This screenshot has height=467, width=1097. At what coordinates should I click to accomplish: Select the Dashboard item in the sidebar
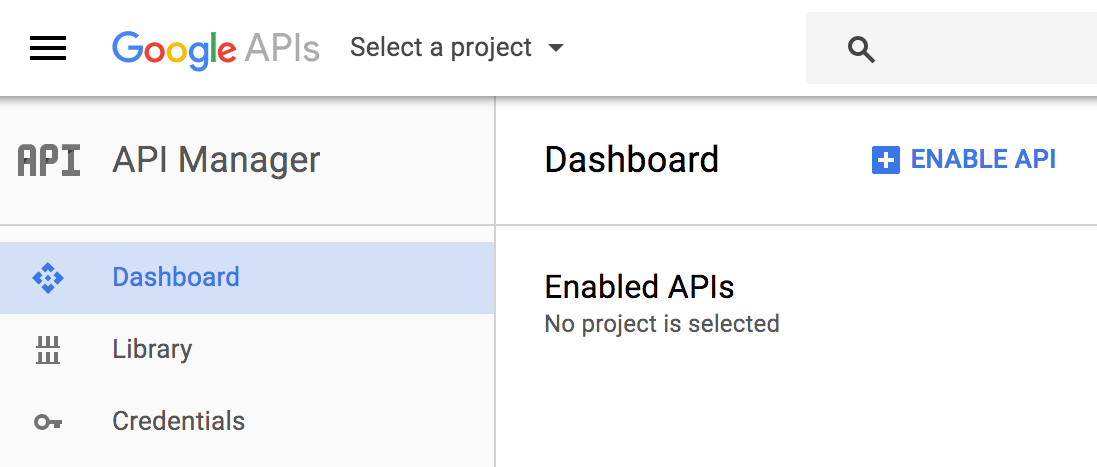point(247,278)
